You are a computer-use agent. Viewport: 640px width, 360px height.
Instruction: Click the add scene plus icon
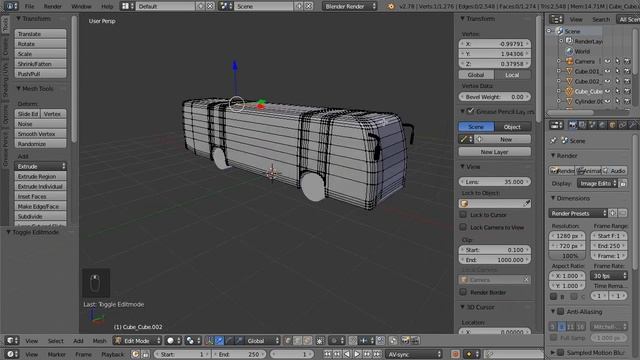299,6
